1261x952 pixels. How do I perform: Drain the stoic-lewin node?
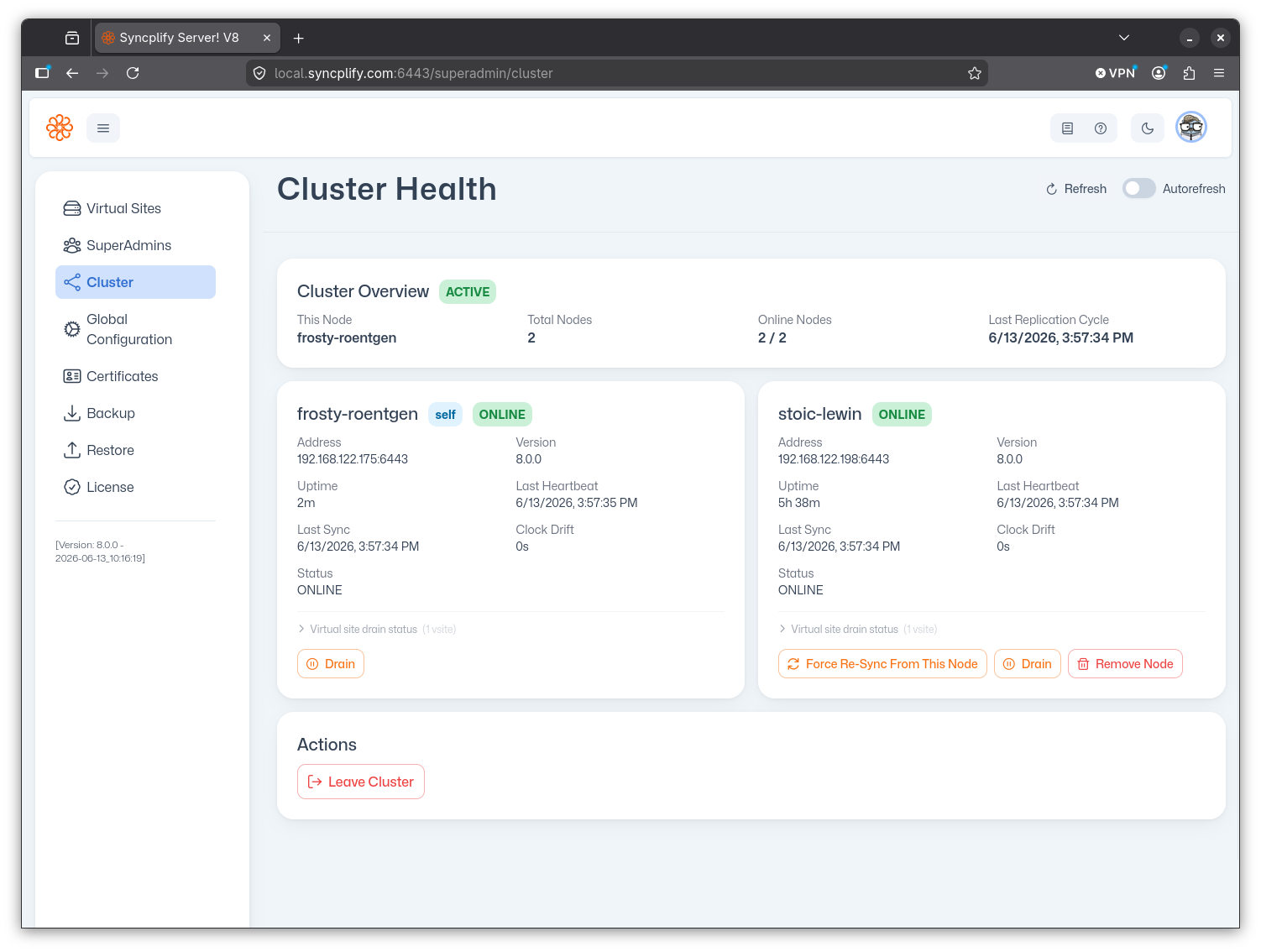point(1028,663)
